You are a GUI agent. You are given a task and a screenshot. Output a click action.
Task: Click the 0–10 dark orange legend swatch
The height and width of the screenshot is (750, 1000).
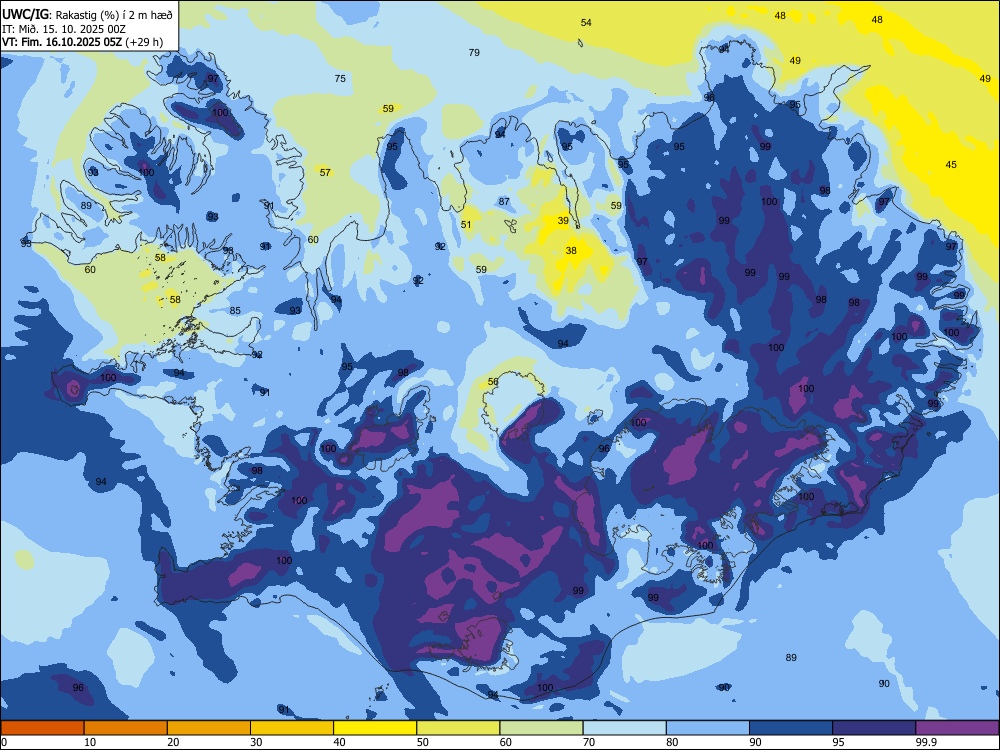click(42, 728)
